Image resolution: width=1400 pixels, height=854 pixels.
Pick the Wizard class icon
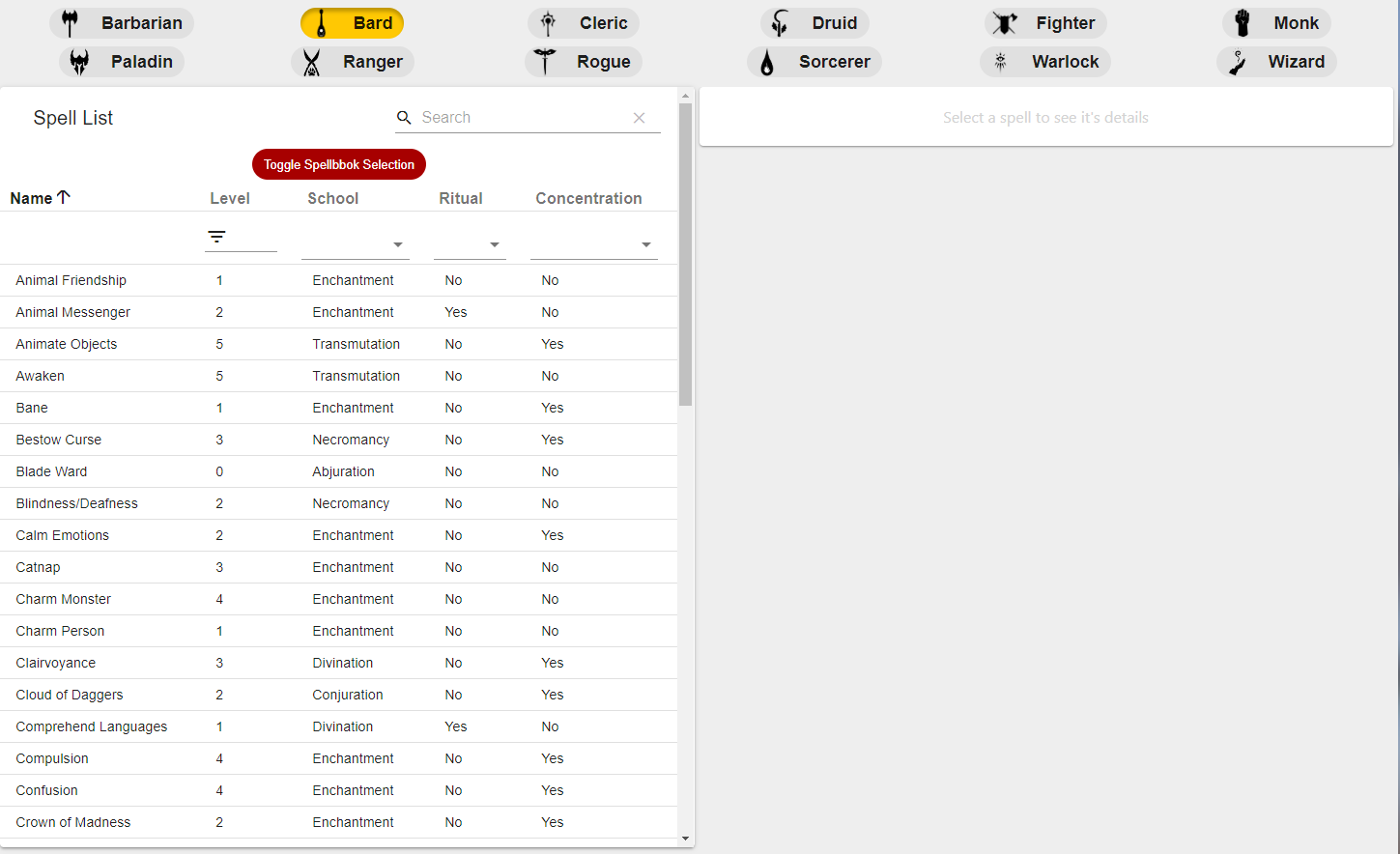tap(1237, 63)
